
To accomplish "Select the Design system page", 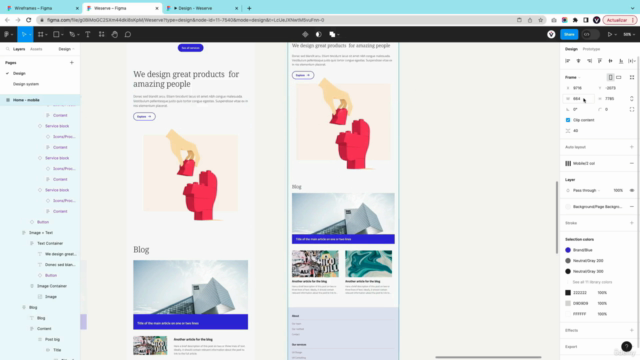I will pyautogui.click(x=26, y=84).
